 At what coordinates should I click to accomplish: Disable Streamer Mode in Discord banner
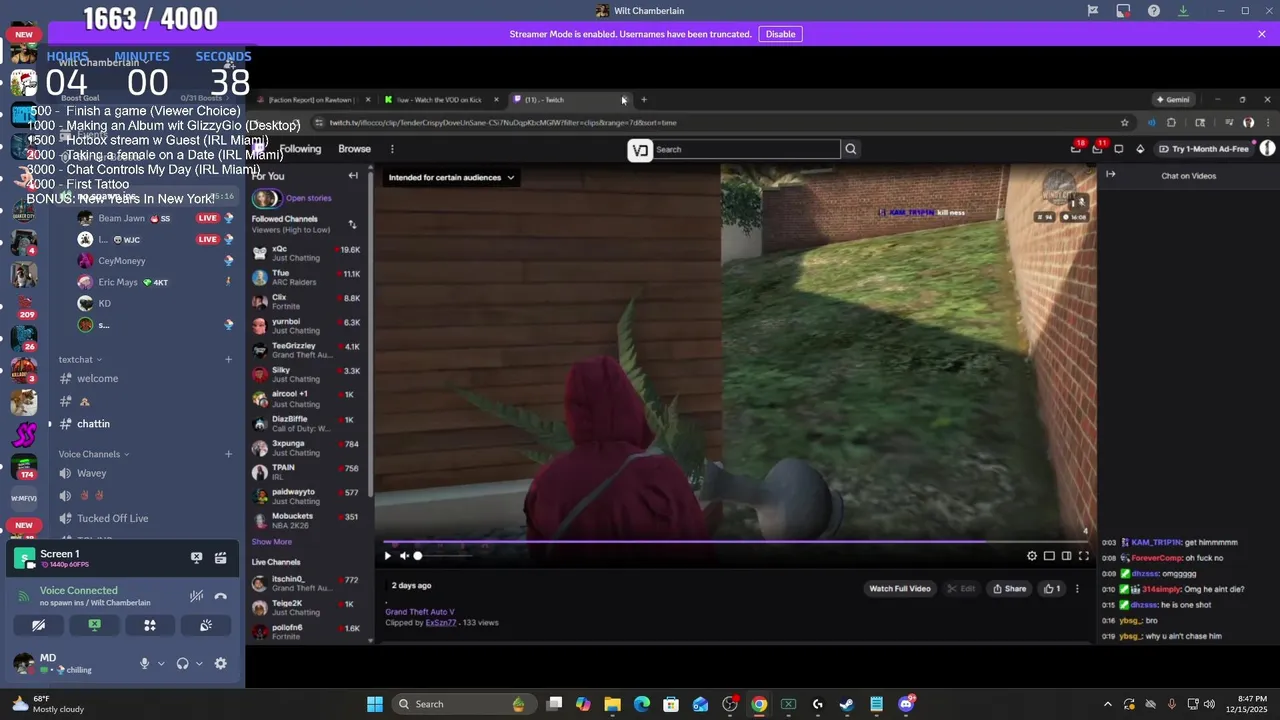click(x=780, y=34)
